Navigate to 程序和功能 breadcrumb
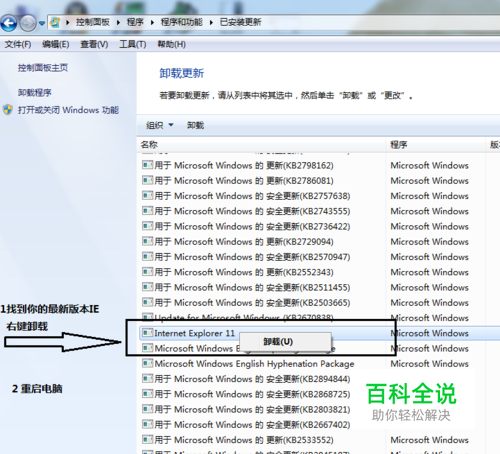 coord(182,22)
